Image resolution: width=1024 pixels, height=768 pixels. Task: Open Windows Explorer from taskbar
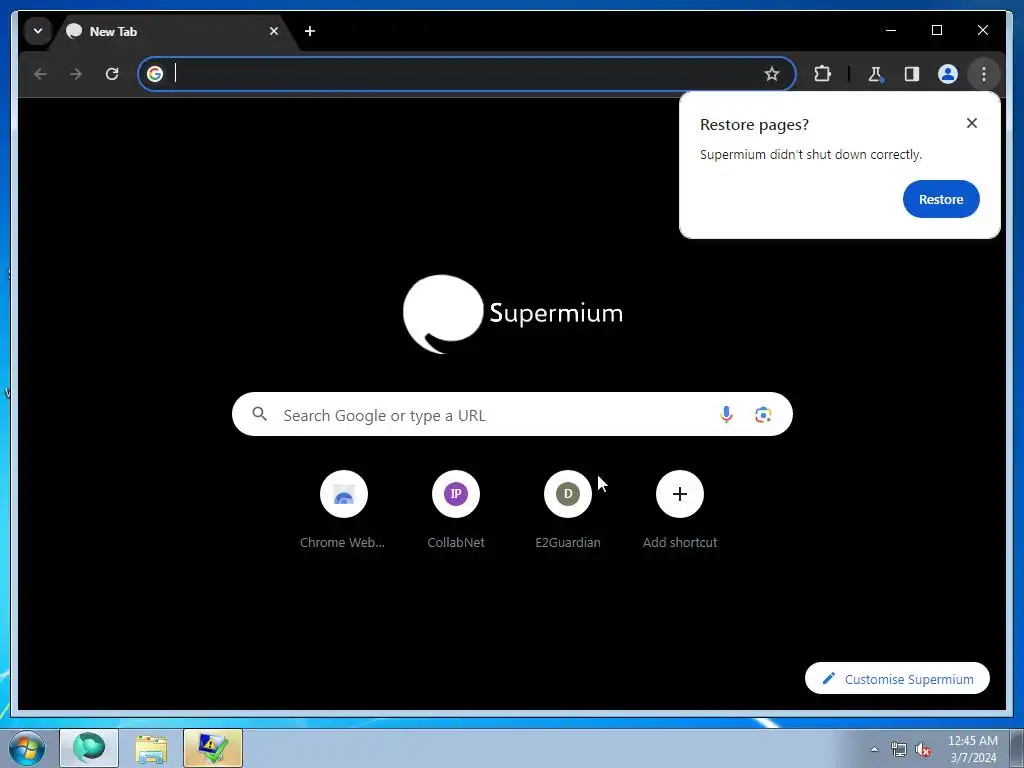coord(151,748)
